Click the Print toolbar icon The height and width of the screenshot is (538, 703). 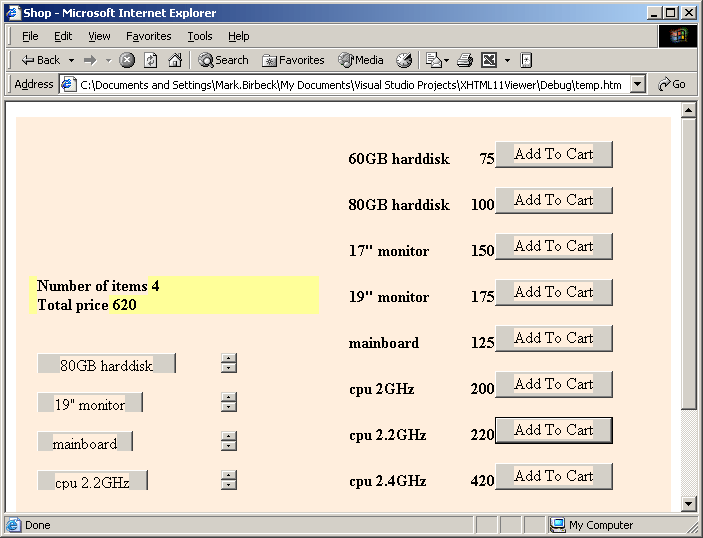464,60
